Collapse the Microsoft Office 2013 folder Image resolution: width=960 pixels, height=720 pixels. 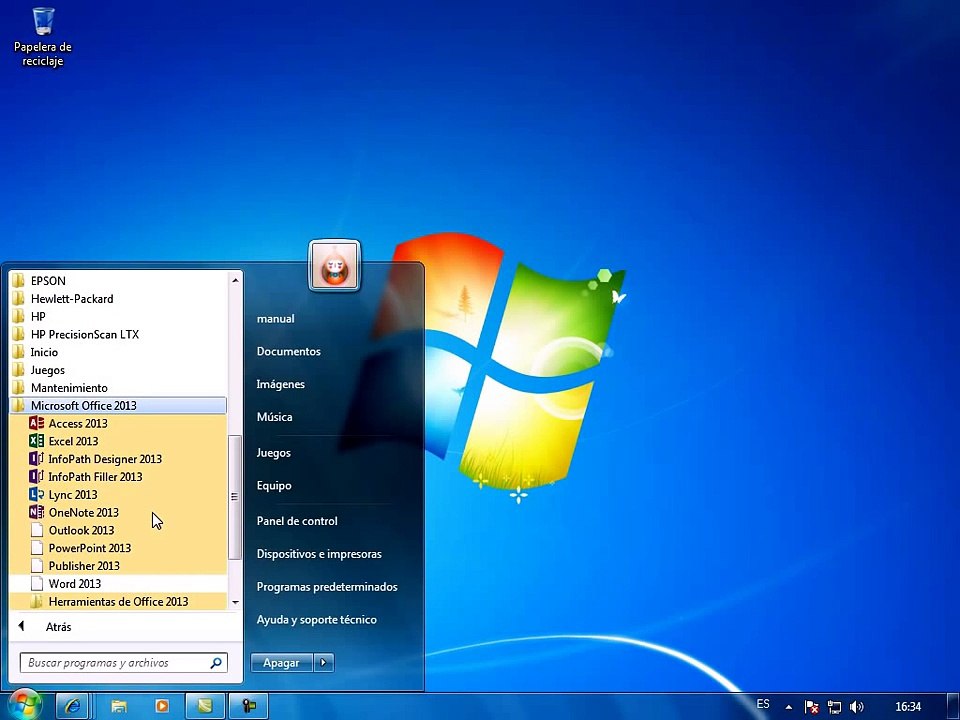tap(118, 405)
